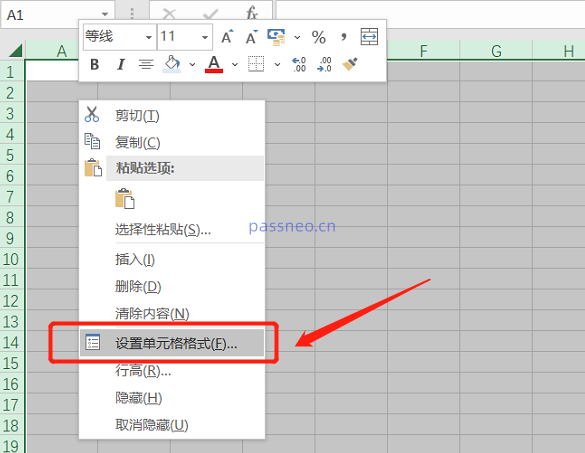Open font color dropdown arrow
This screenshot has width=585, height=453.
pos(235,65)
